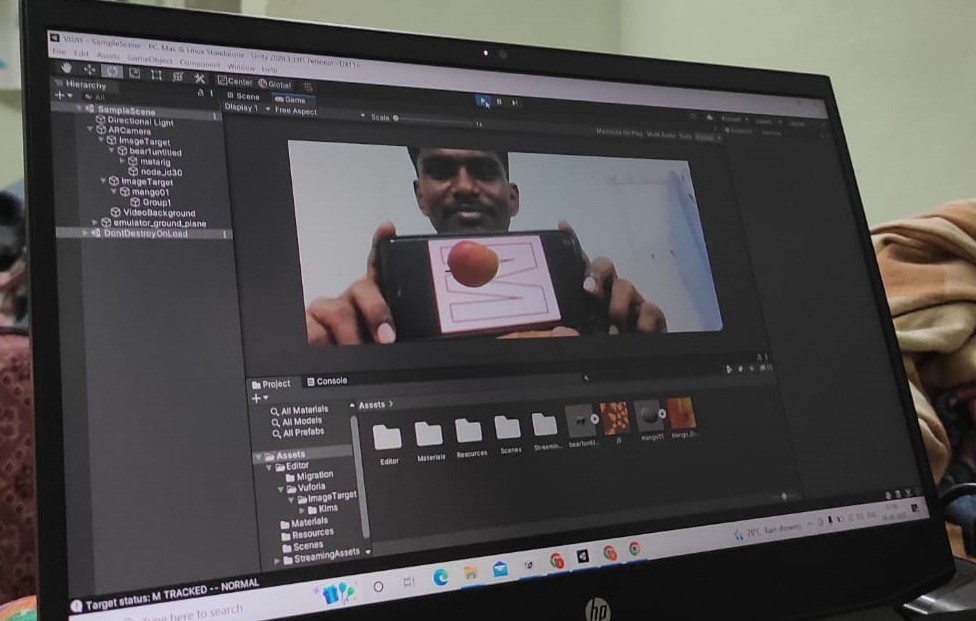Open the Free Aspect dropdown
Image resolution: width=976 pixels, height=621 pixels.
[x=295, y=110]
